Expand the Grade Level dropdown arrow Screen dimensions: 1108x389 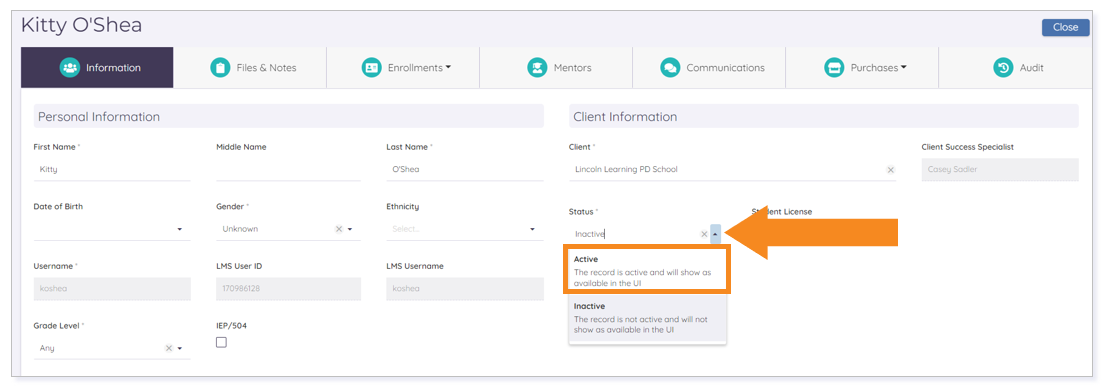point(180,349)
